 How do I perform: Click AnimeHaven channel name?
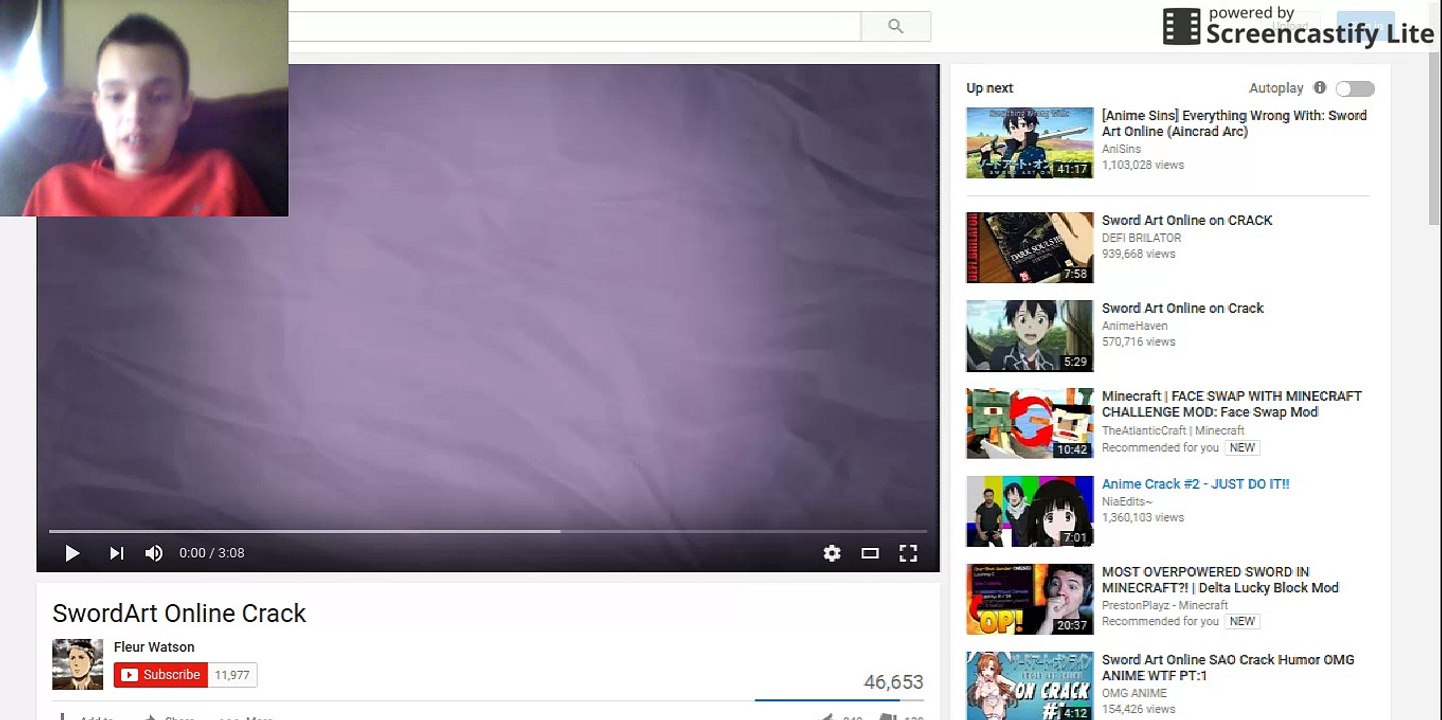coord(1135,326)
